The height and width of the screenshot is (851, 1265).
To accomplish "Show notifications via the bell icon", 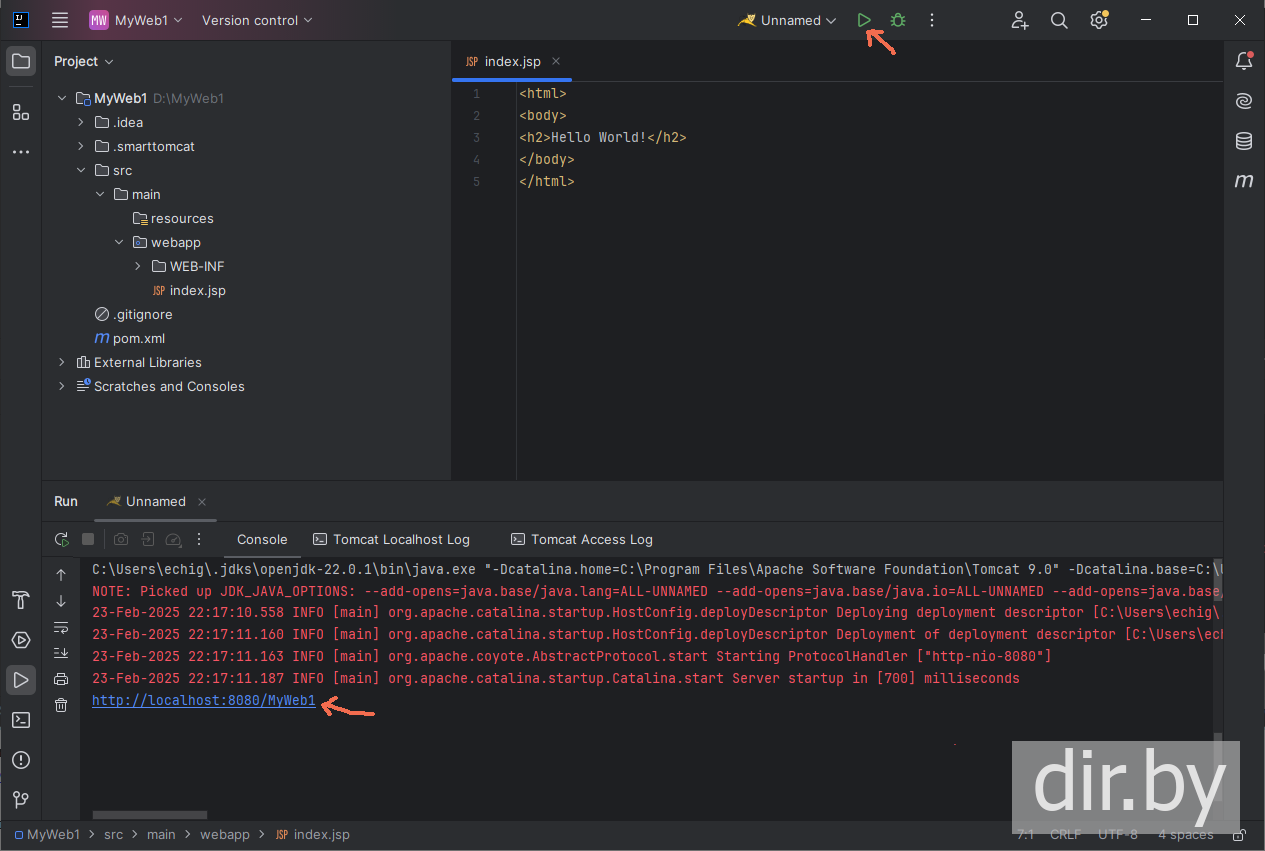I will (x=1244, y=61).
